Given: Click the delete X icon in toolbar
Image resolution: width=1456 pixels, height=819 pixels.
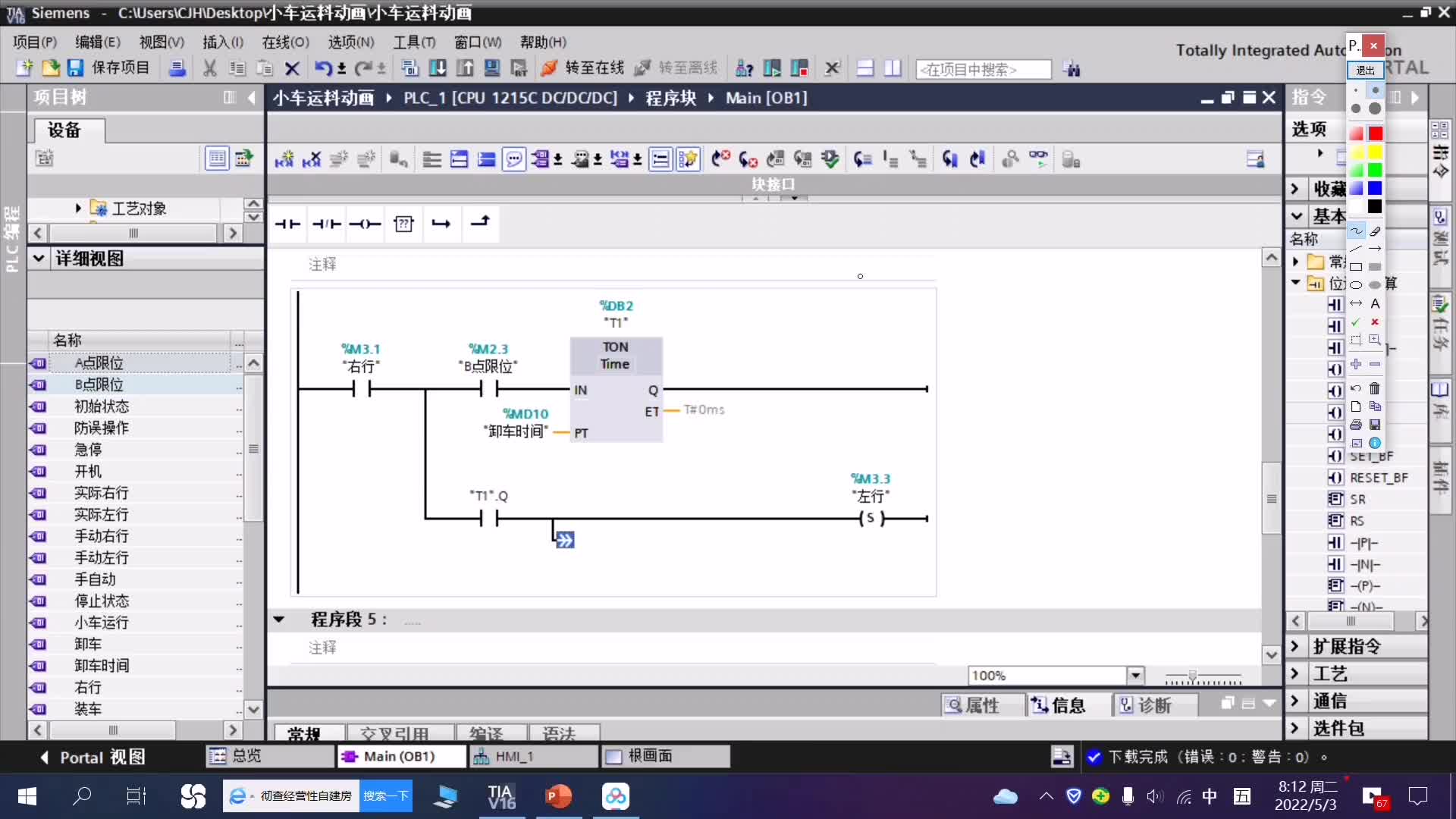Looking at the screenshot, I should [292, 68].
